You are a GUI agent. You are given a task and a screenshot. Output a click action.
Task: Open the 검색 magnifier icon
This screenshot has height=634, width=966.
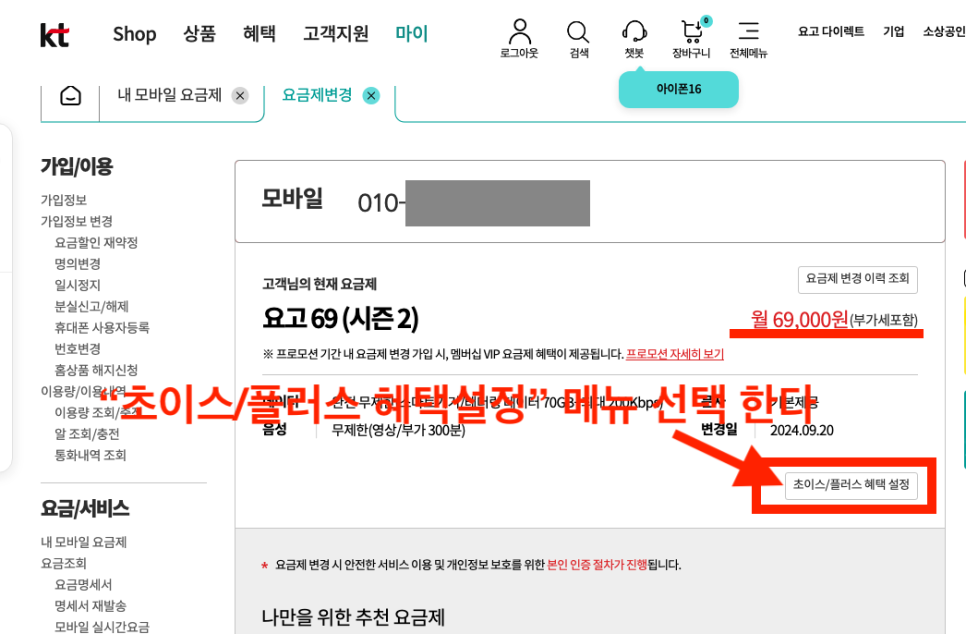[578, 31]
